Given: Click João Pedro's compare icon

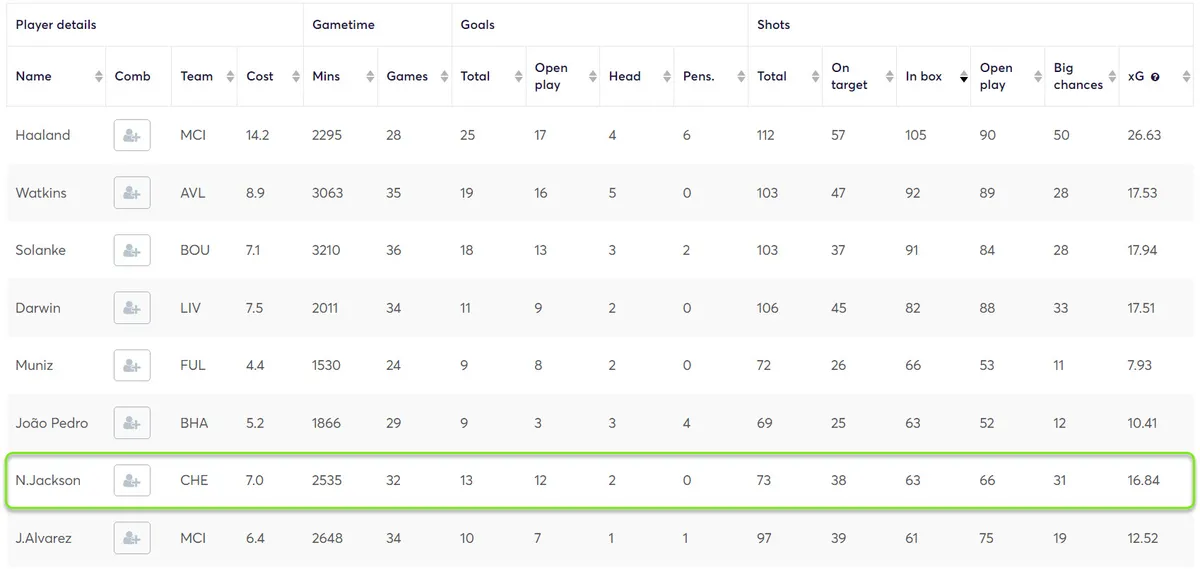Looking at the screenshot, I should (x=132, y=423).
